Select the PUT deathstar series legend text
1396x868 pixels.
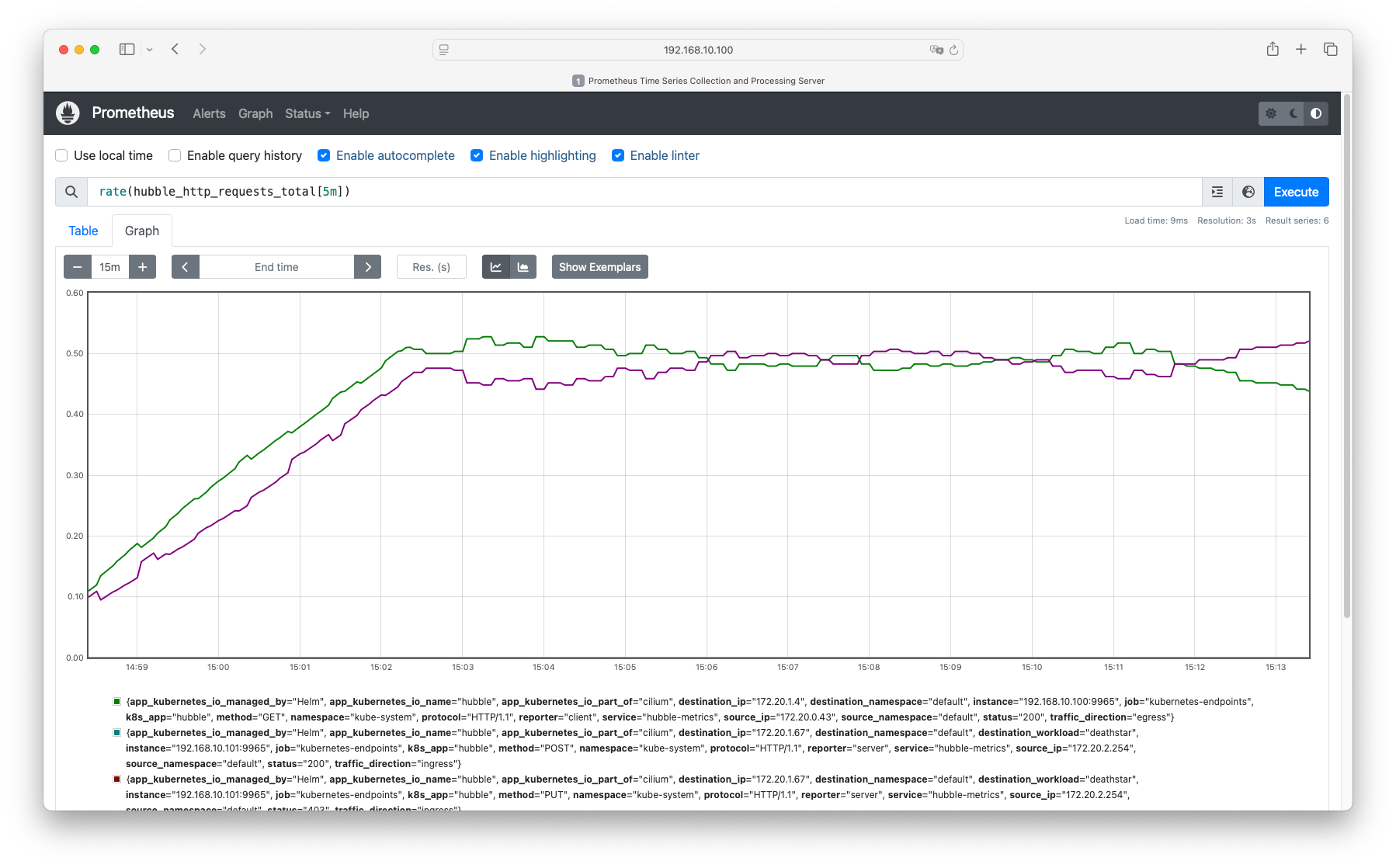[x=632, y=792]
